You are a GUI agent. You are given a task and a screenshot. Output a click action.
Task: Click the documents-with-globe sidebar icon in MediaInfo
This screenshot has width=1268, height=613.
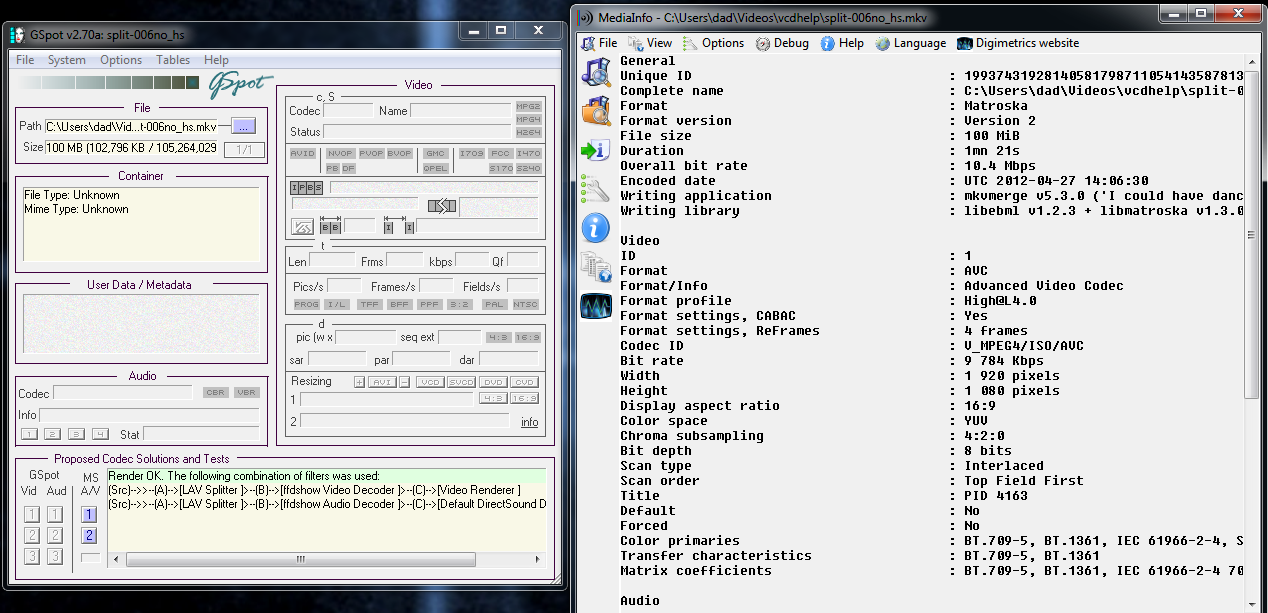tap(597, 267)
